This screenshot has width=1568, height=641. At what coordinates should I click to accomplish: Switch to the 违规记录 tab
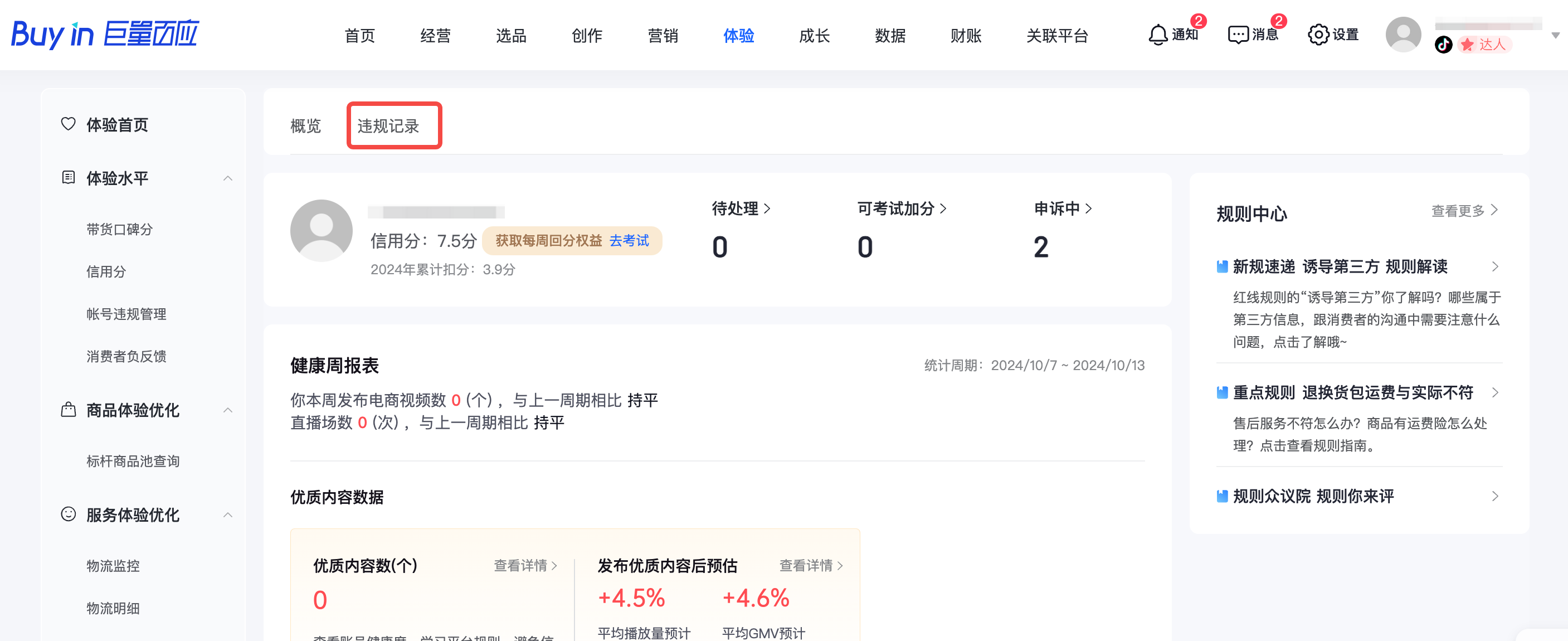[388, 126]
